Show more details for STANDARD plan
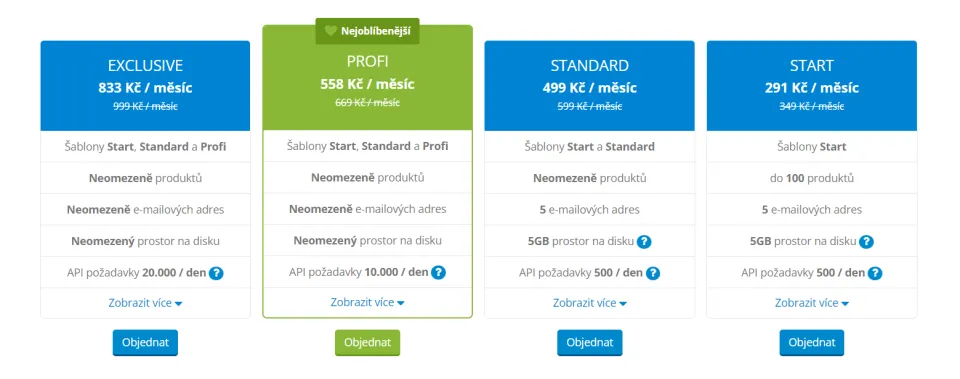Screen dimensions: 960x379 pyautogui.click(x=590, y=303)
